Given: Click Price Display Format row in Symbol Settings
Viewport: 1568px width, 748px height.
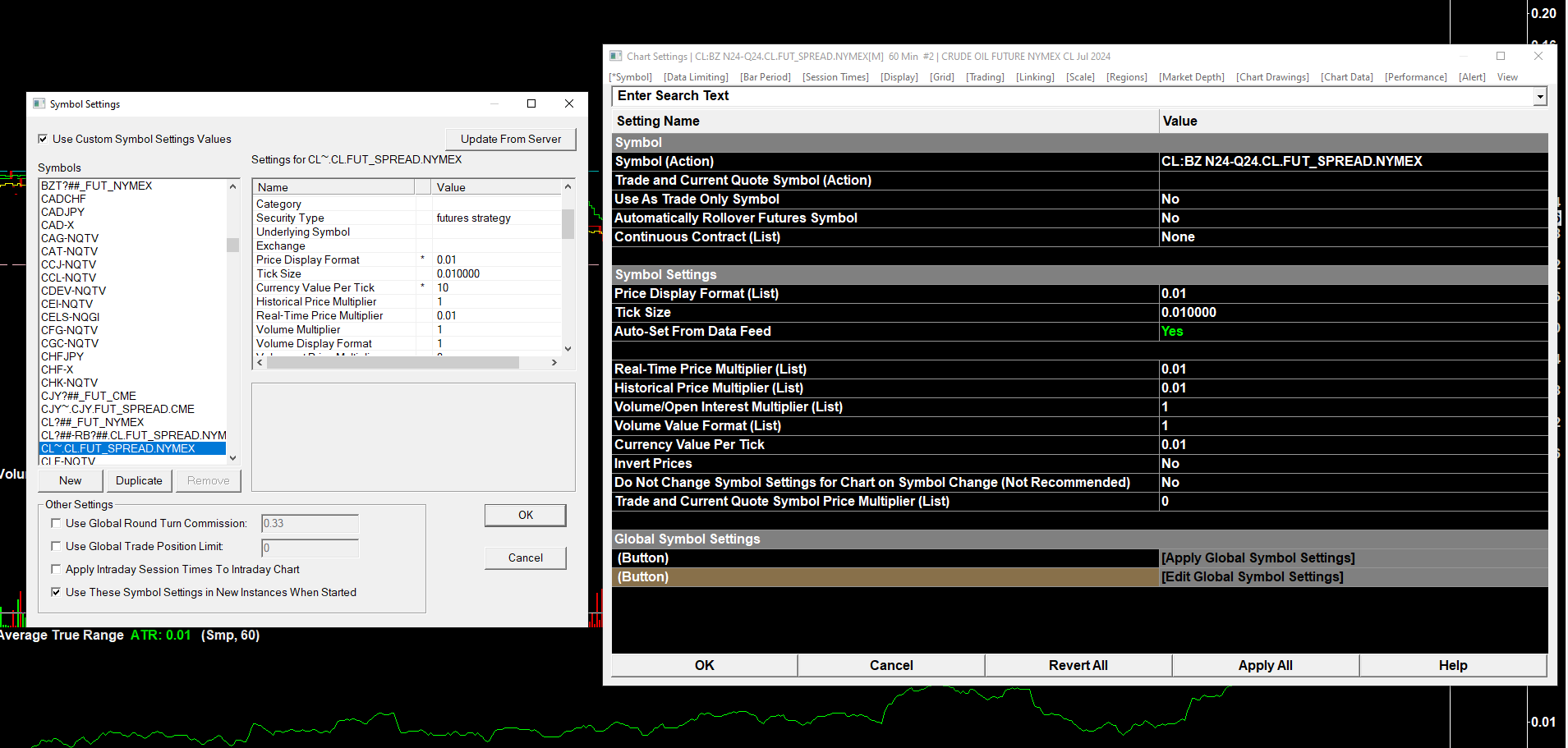Looking at the screenshot, I should [407, 259].
